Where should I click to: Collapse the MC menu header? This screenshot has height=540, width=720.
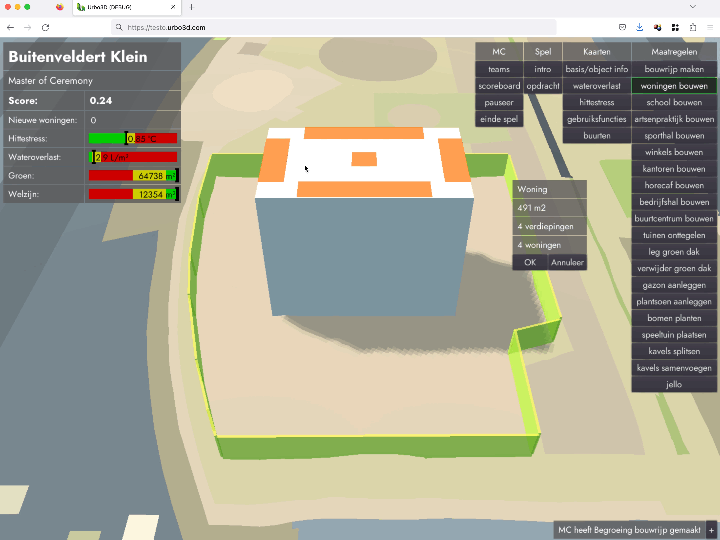tap(499, 51)
